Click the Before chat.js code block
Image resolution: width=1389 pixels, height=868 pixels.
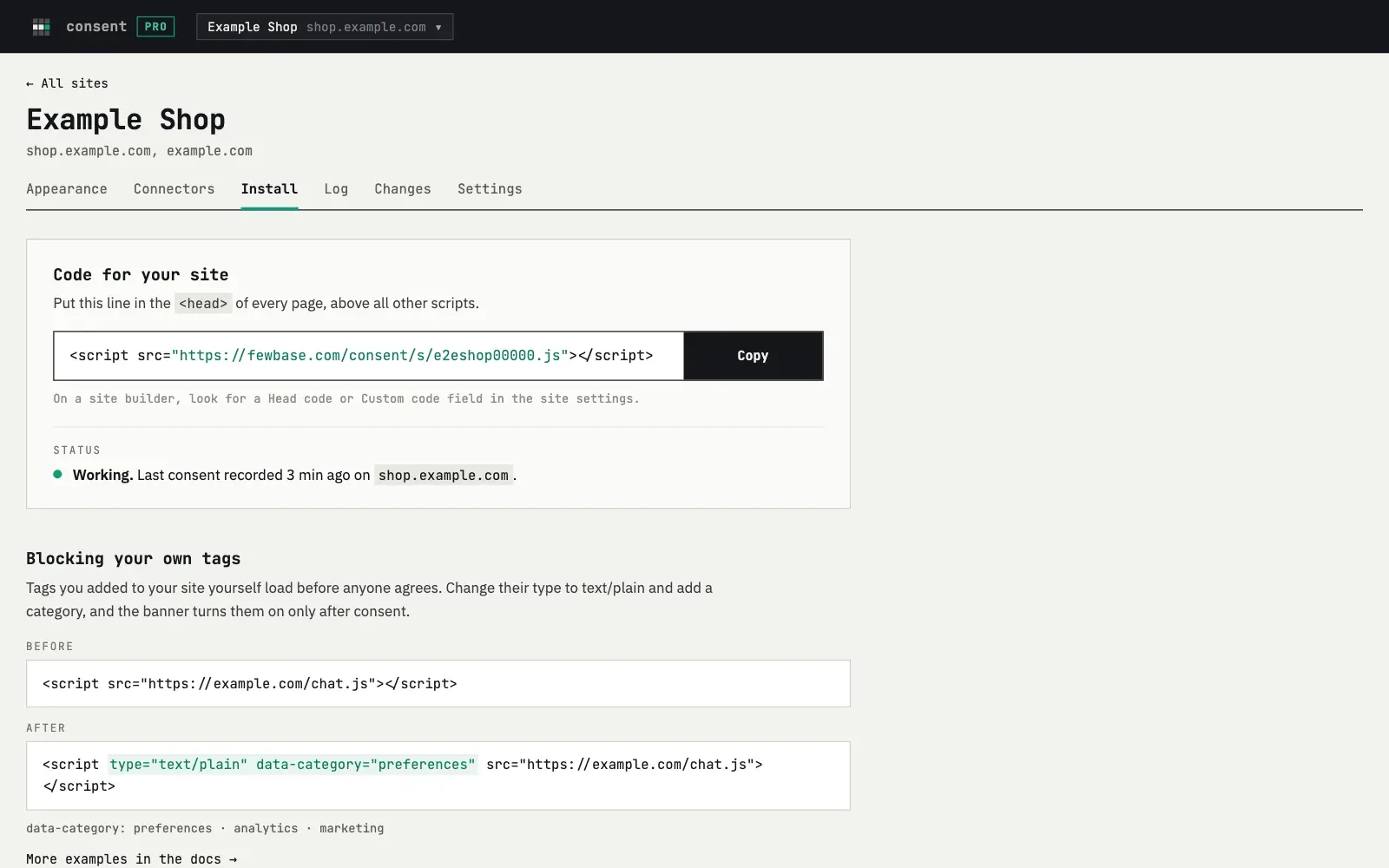click(x=438, y=684)
